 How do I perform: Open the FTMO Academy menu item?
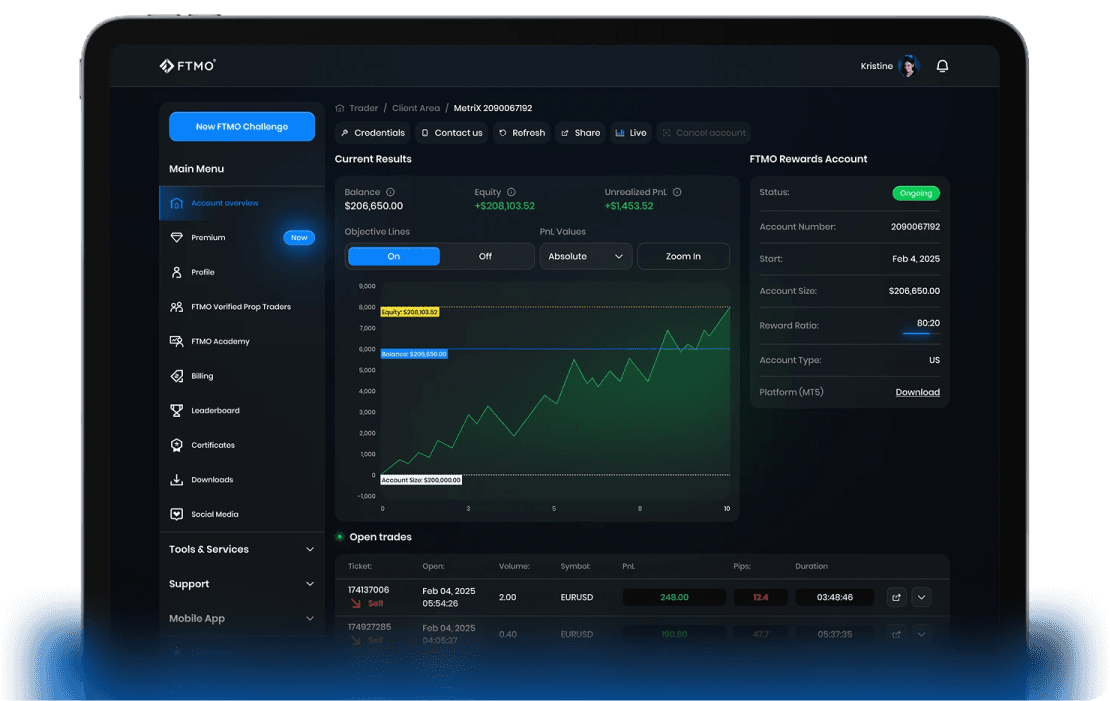click(241, 341)
